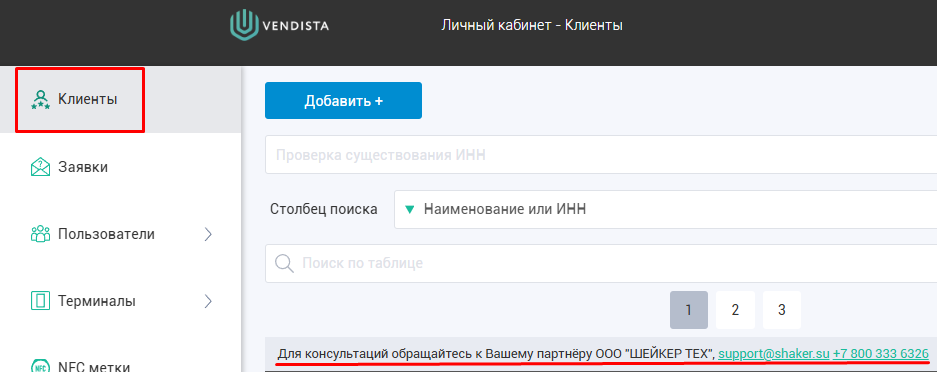The height and width of the screenshot is (372, 937).
Task: Click the support@shaker.su email link
Action: point(774,354)
